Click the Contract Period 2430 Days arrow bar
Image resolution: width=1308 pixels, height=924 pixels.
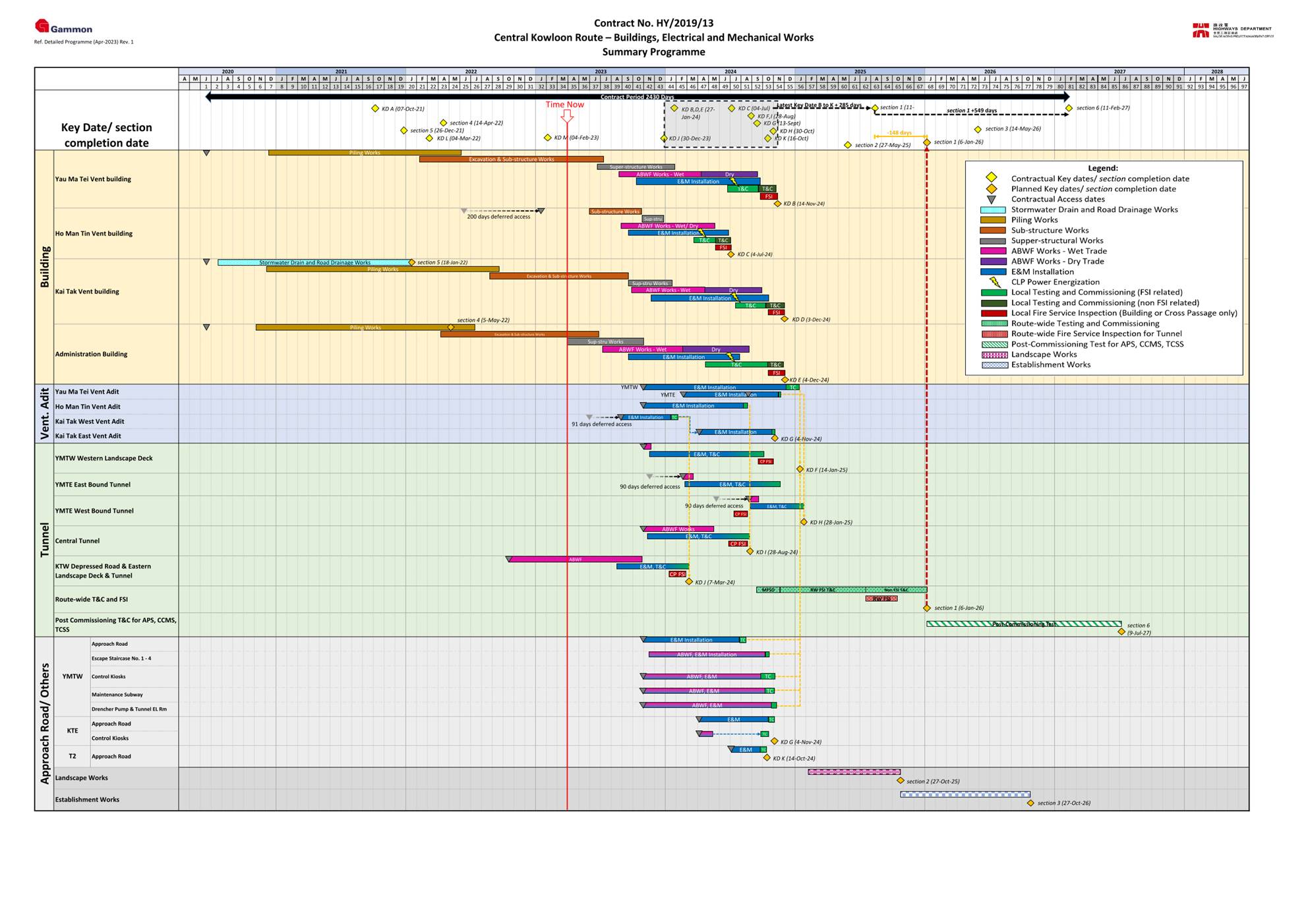pyautogui.click(x=637, y=97)
